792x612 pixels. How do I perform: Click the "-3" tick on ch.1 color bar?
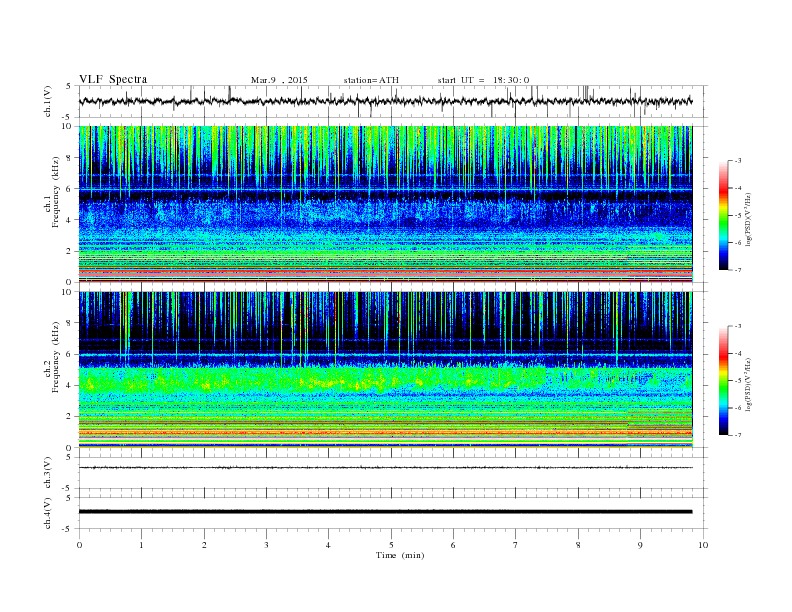[738, 161]
